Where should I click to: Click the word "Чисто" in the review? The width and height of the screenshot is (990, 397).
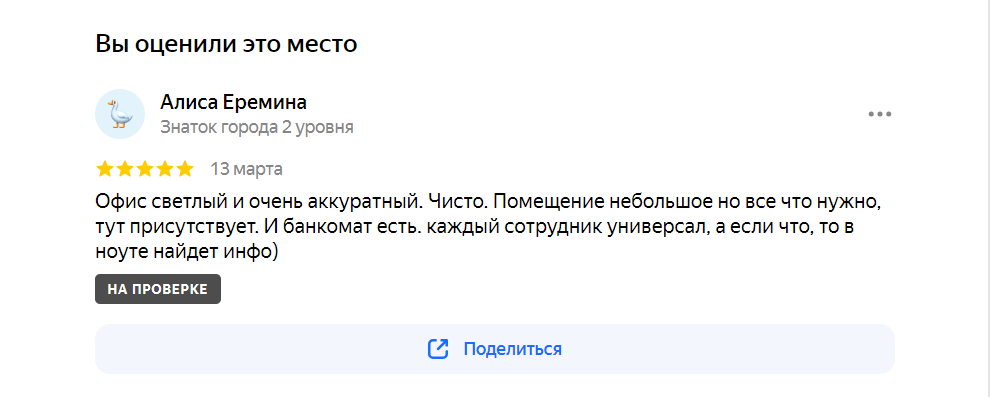pyautogui.click(x=456, y=203)
